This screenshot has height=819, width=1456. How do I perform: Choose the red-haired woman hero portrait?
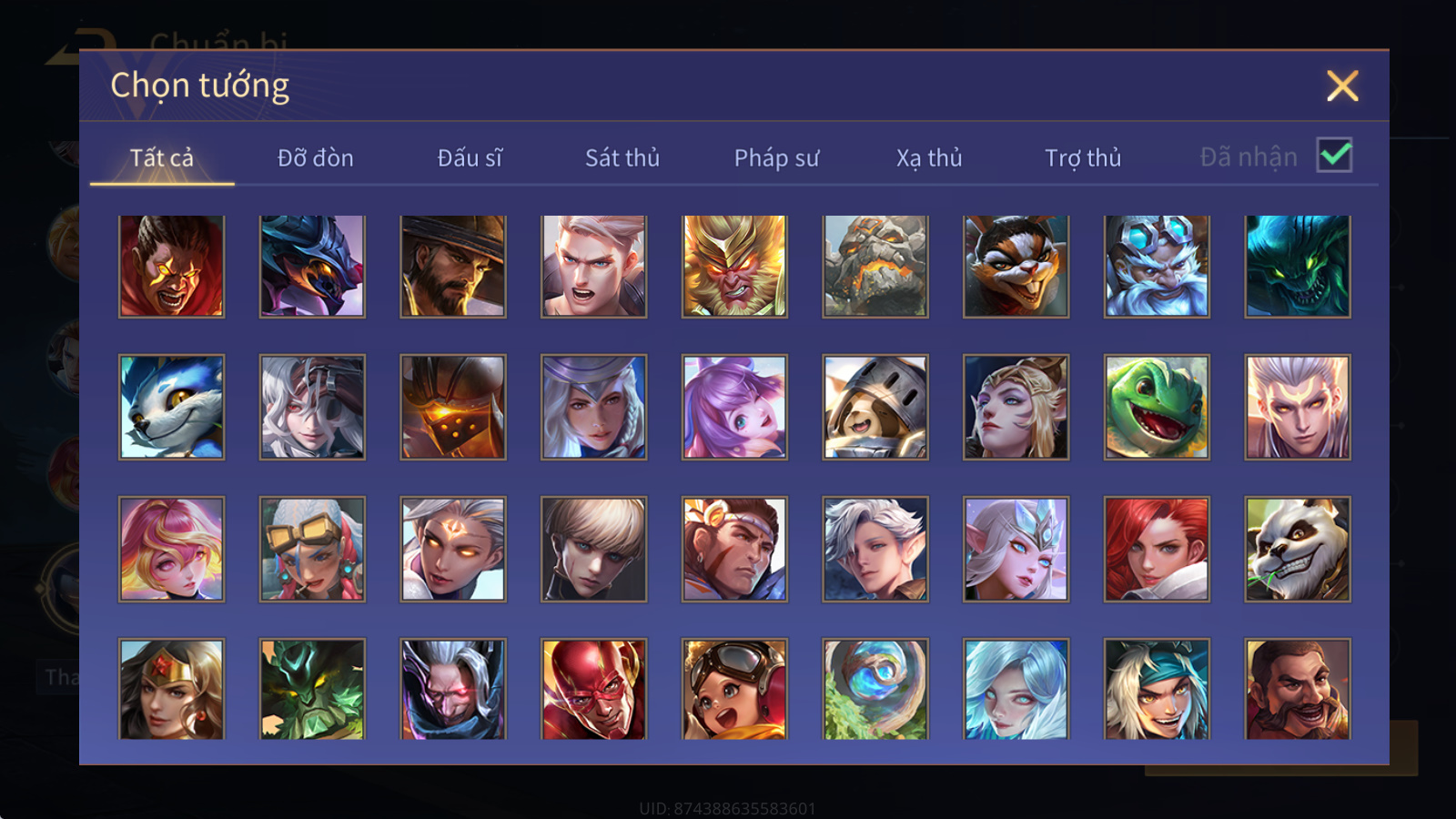pos(1157,549)
